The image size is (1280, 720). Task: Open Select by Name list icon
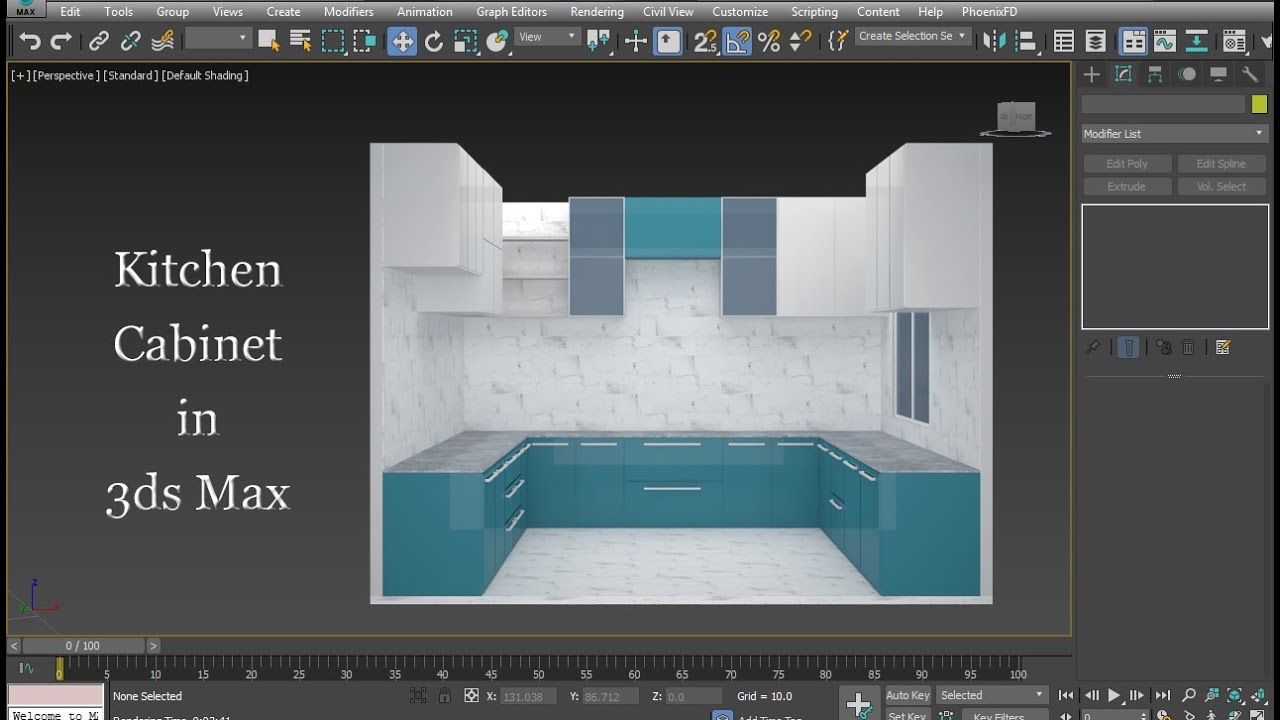(300, 41)
